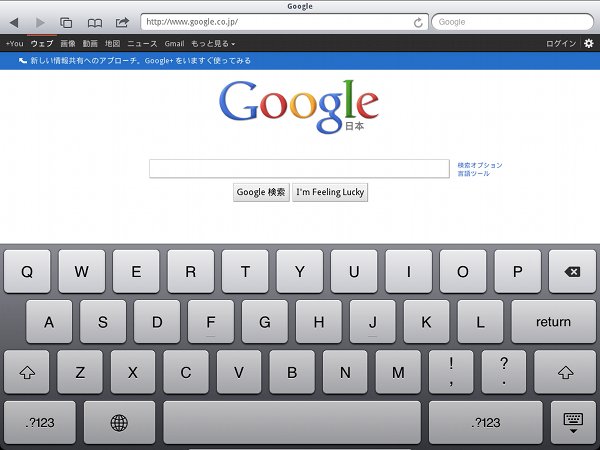Open the 画像 images tab
Viewport: 600px width, 450px height.
pos(68,44)
